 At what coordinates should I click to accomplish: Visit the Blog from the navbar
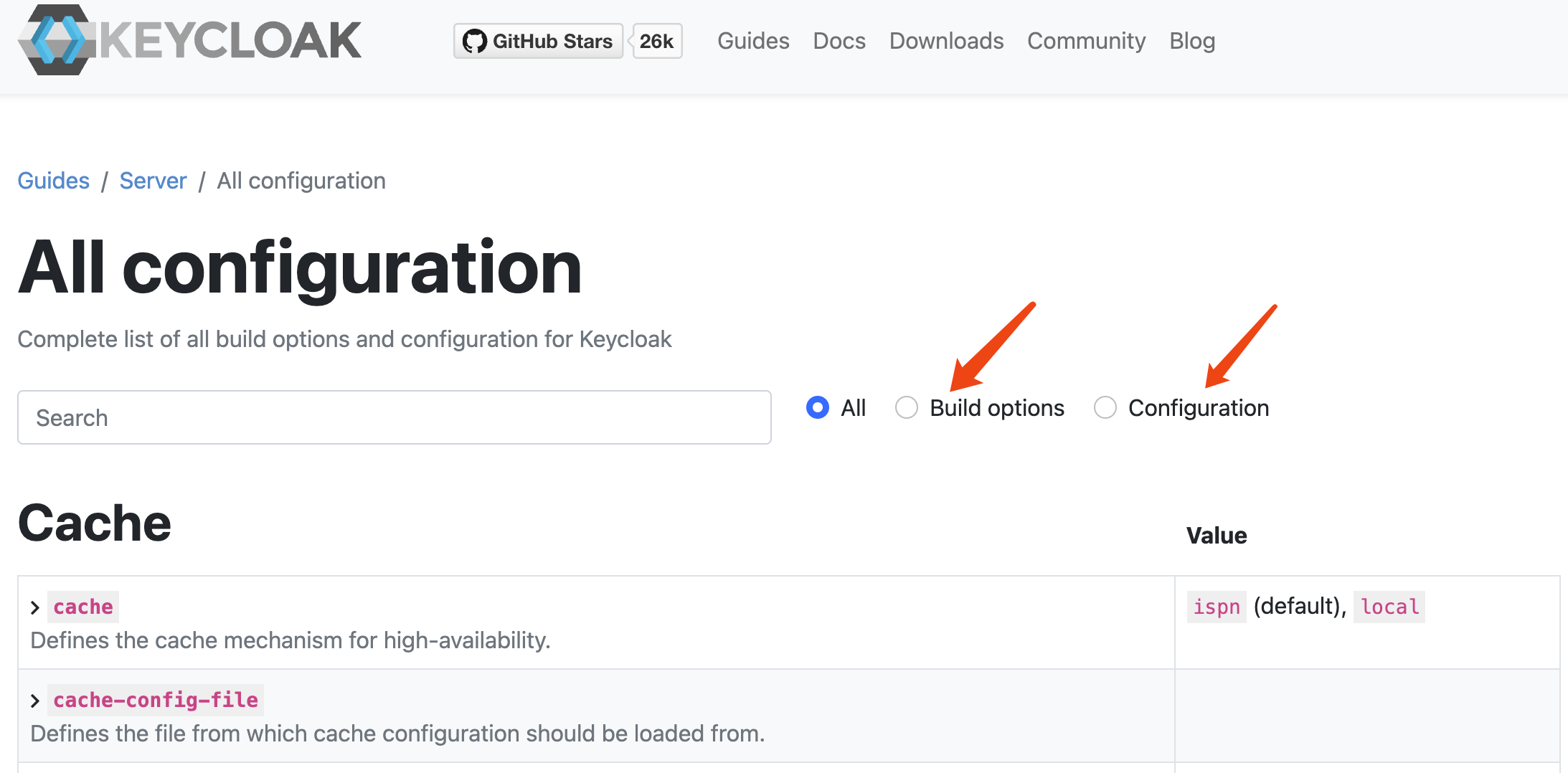[1192, 41]
